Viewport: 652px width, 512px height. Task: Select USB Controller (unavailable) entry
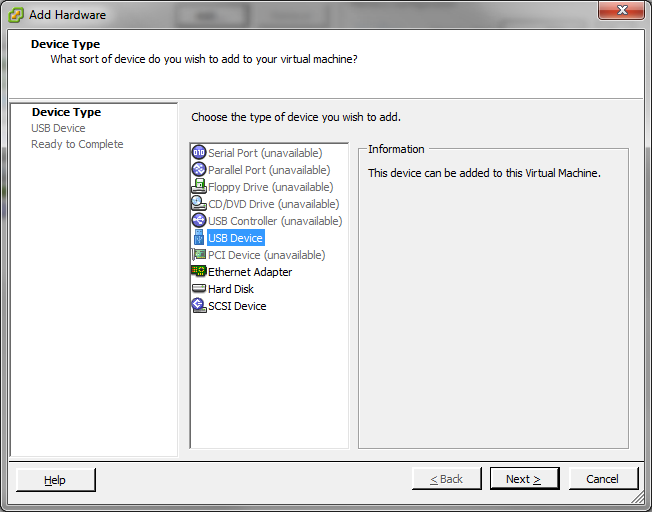click(x=275, y=221)
